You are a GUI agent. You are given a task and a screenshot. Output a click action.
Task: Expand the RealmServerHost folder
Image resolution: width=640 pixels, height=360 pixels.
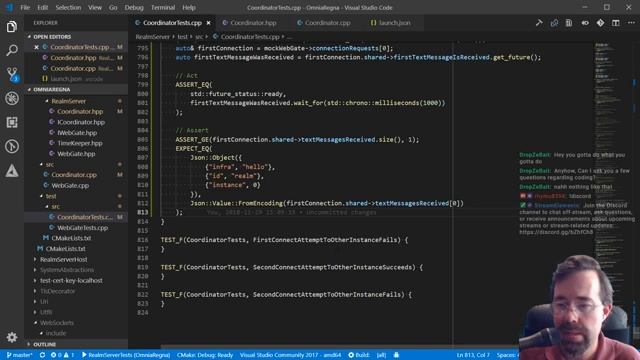pos(63,259)
